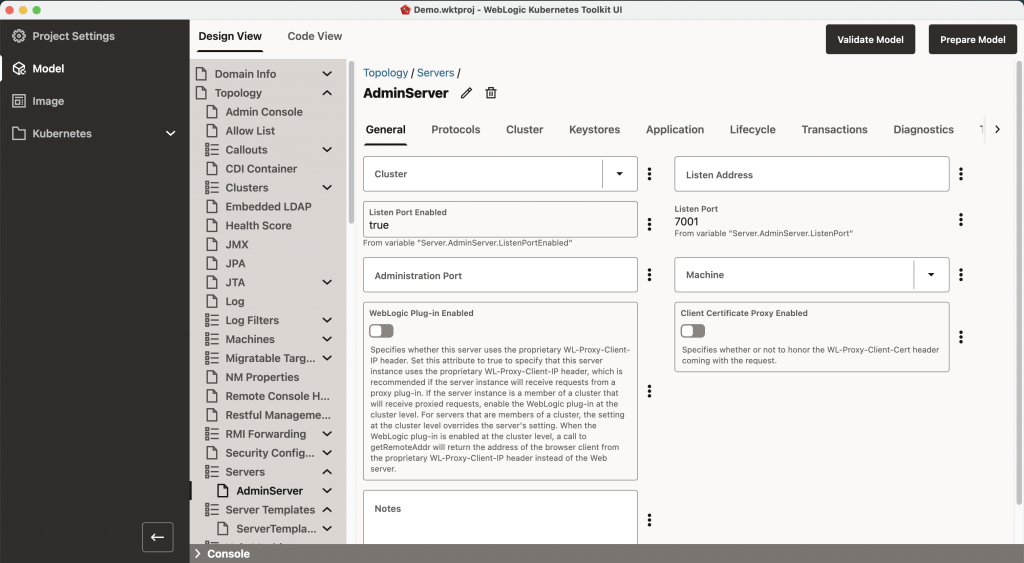The image size is (1024, 563).
Task: Open the options menu for WebLogic Plug-in Enabled
Action: [649, 391]
